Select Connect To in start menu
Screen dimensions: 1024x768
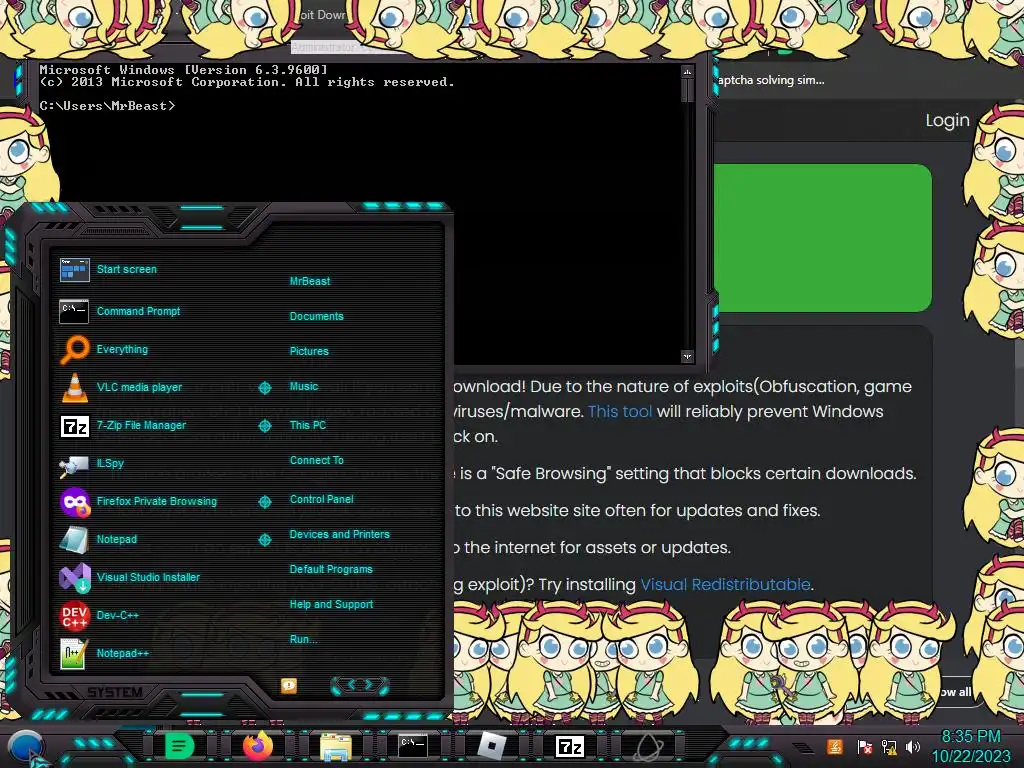click(316, 460)
